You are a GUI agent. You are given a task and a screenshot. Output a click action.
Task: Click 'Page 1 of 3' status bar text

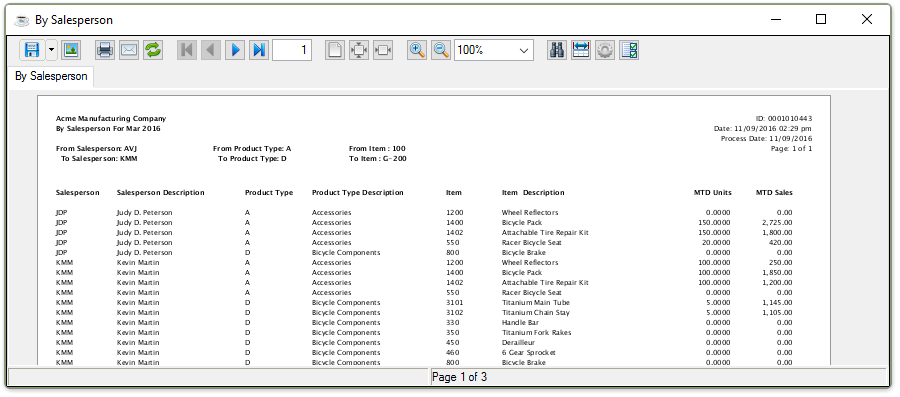(459, 377)
